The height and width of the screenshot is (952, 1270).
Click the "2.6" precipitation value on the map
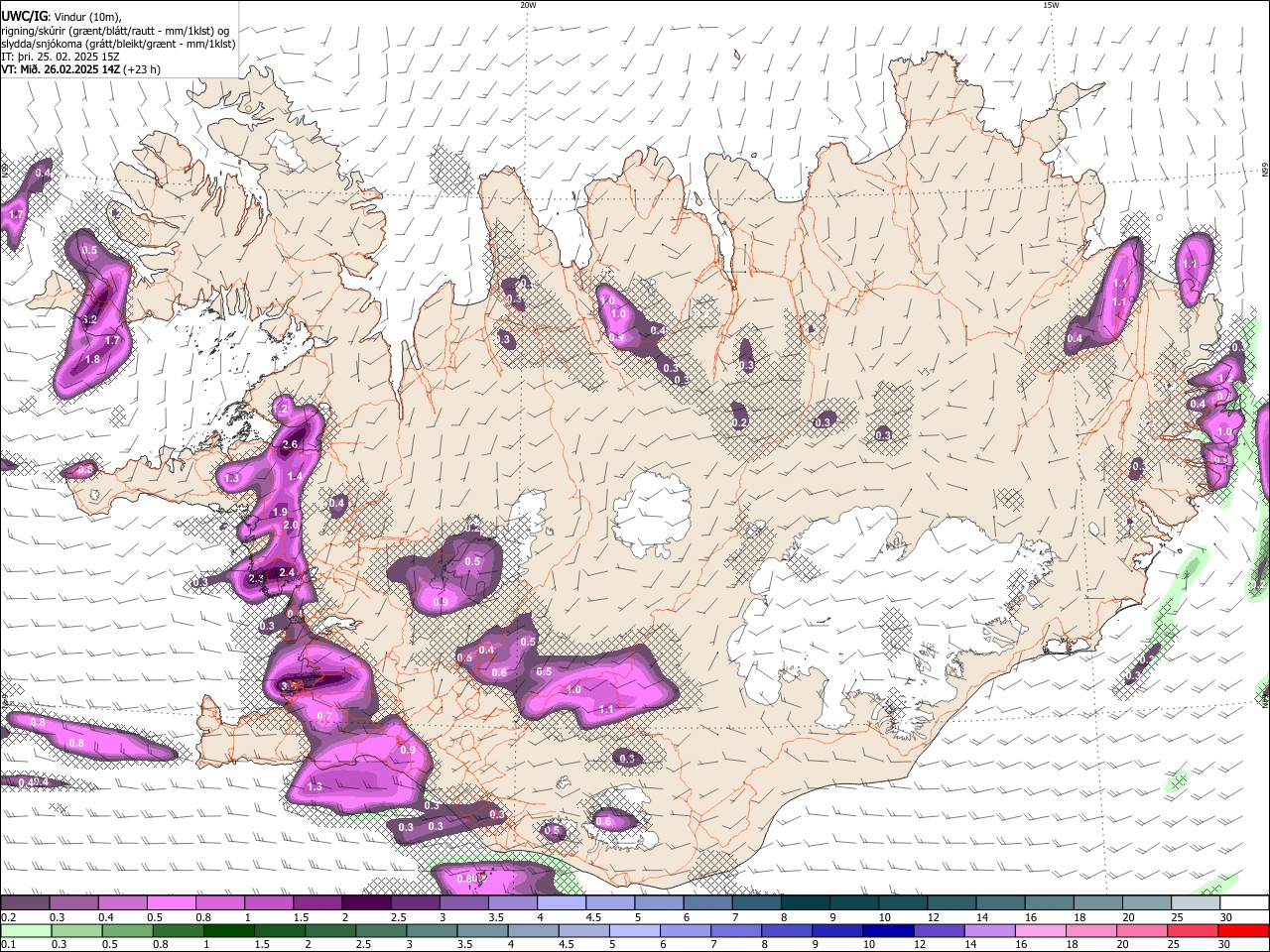(x=291, y=445)
